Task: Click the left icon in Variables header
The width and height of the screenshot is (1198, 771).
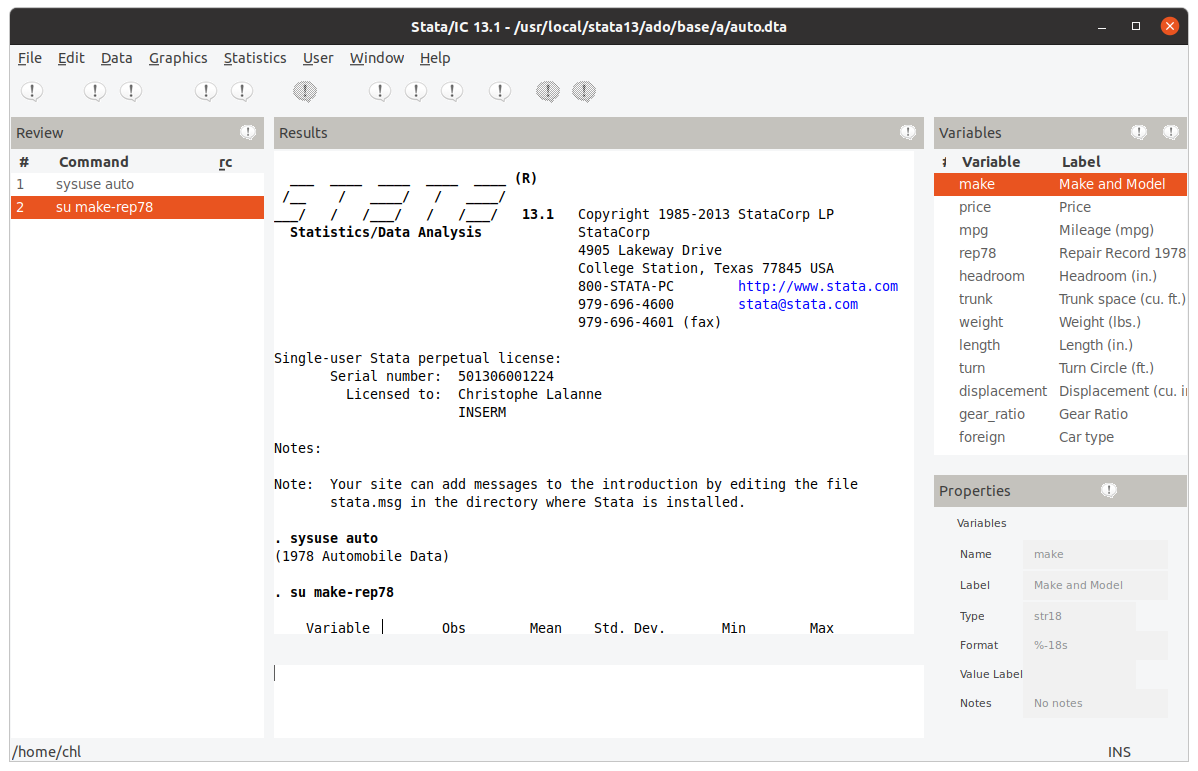Action: click(1139, 133)
